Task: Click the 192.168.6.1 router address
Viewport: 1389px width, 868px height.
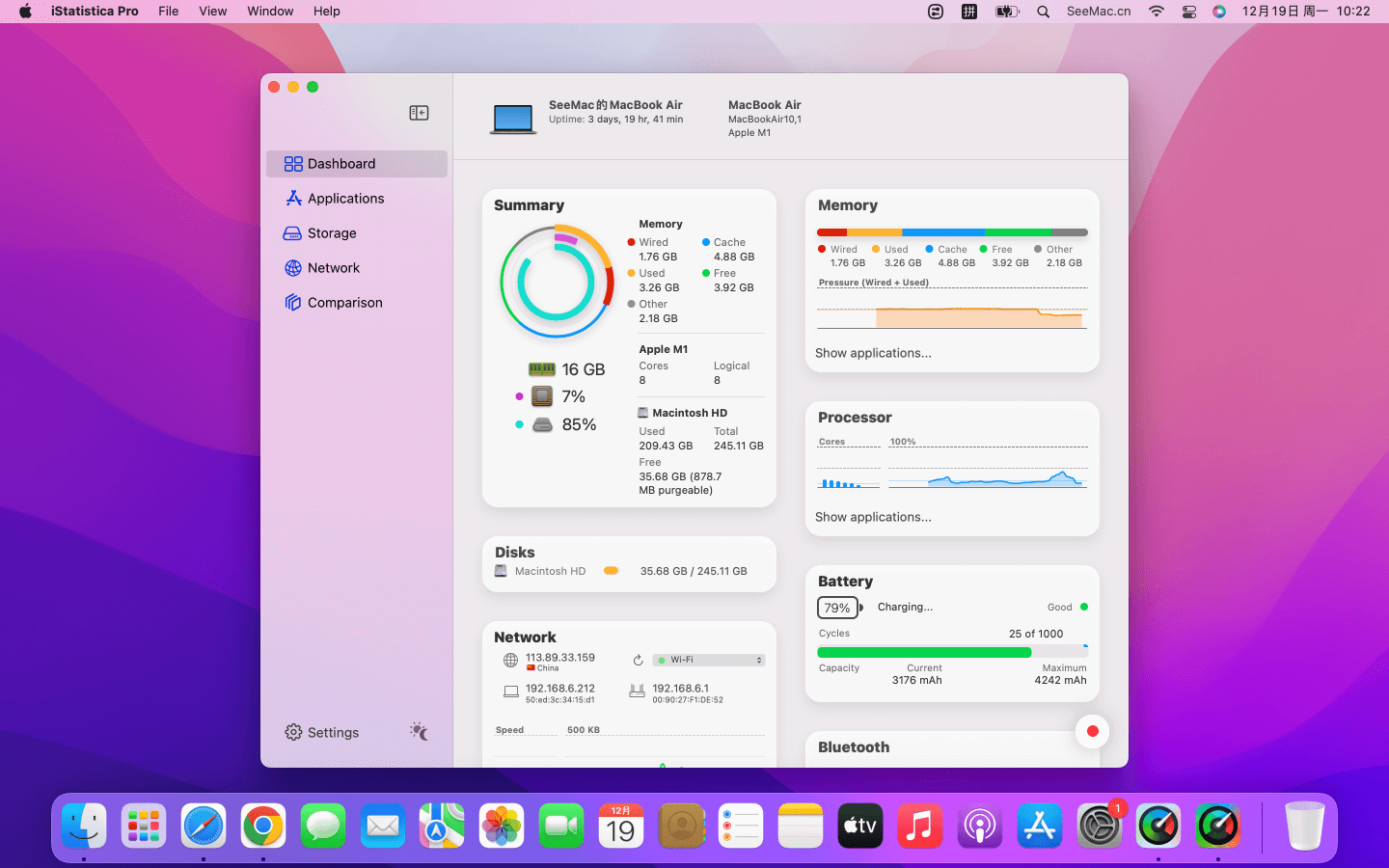Action: pyautogui.click(x=681, y=689)
